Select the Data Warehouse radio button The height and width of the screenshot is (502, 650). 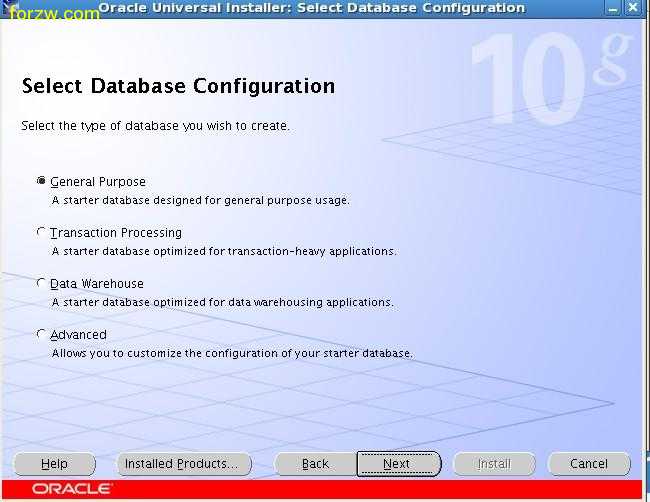41,283
